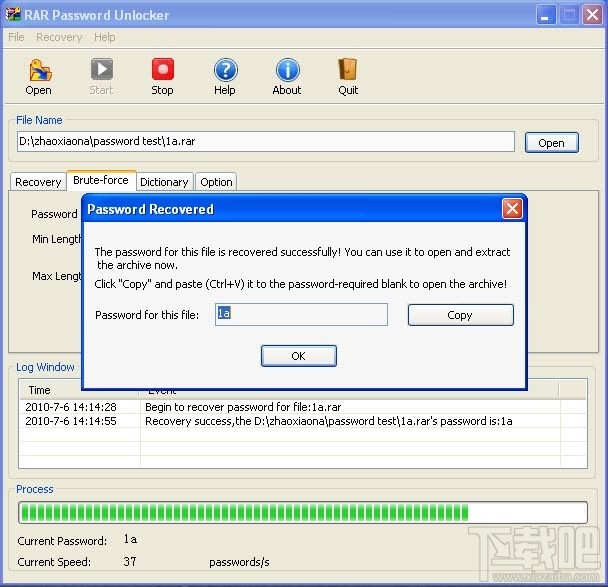This screenshot has width=608, height=587.
Task: Select log row 'Begin to recover password for file:1a.rar'
Action: click(x=303, y=407)
